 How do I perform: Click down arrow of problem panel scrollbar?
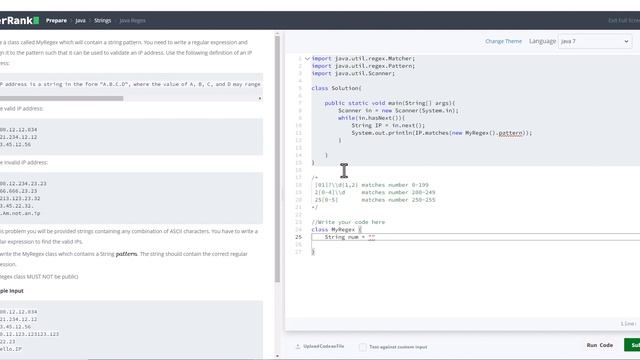(x=277, y=356)
